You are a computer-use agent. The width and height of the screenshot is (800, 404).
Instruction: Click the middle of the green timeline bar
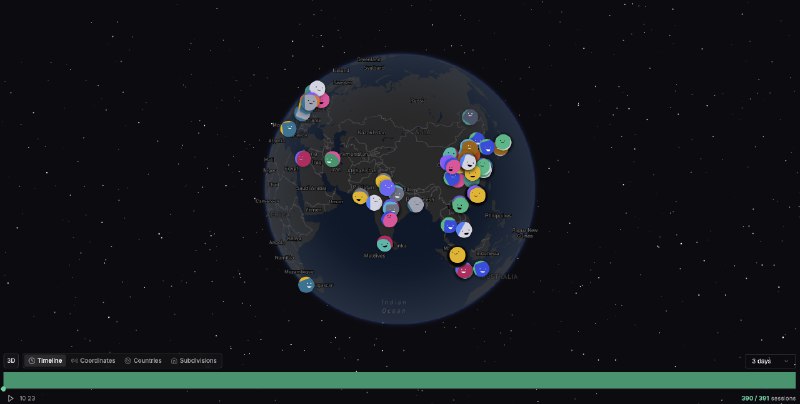pyautogui.click(x=400, y=380)
